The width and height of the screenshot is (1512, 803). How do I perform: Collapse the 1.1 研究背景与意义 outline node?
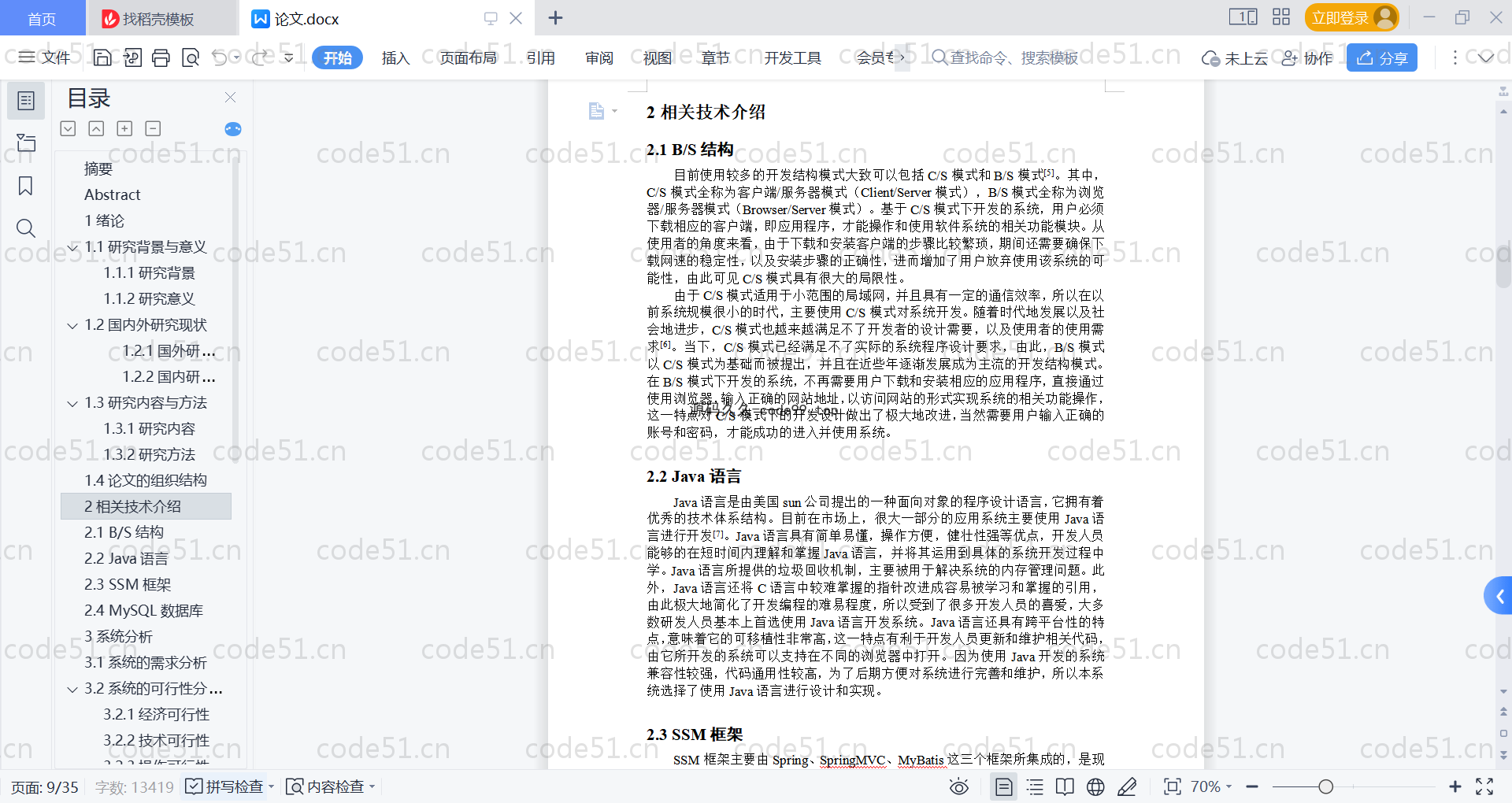click(72, 248)
